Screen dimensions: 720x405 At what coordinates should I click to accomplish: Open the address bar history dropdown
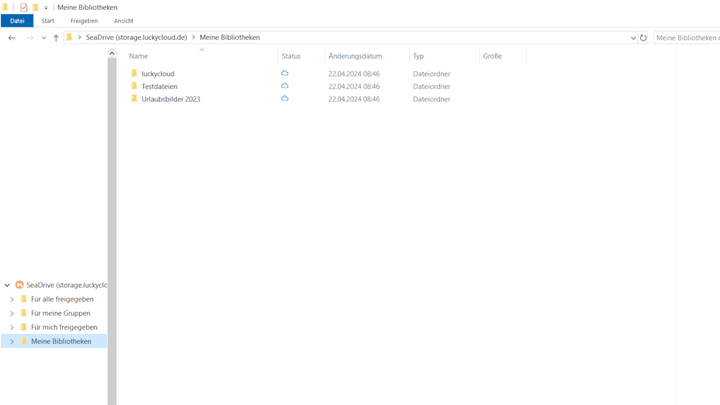(x=633, y=38)
